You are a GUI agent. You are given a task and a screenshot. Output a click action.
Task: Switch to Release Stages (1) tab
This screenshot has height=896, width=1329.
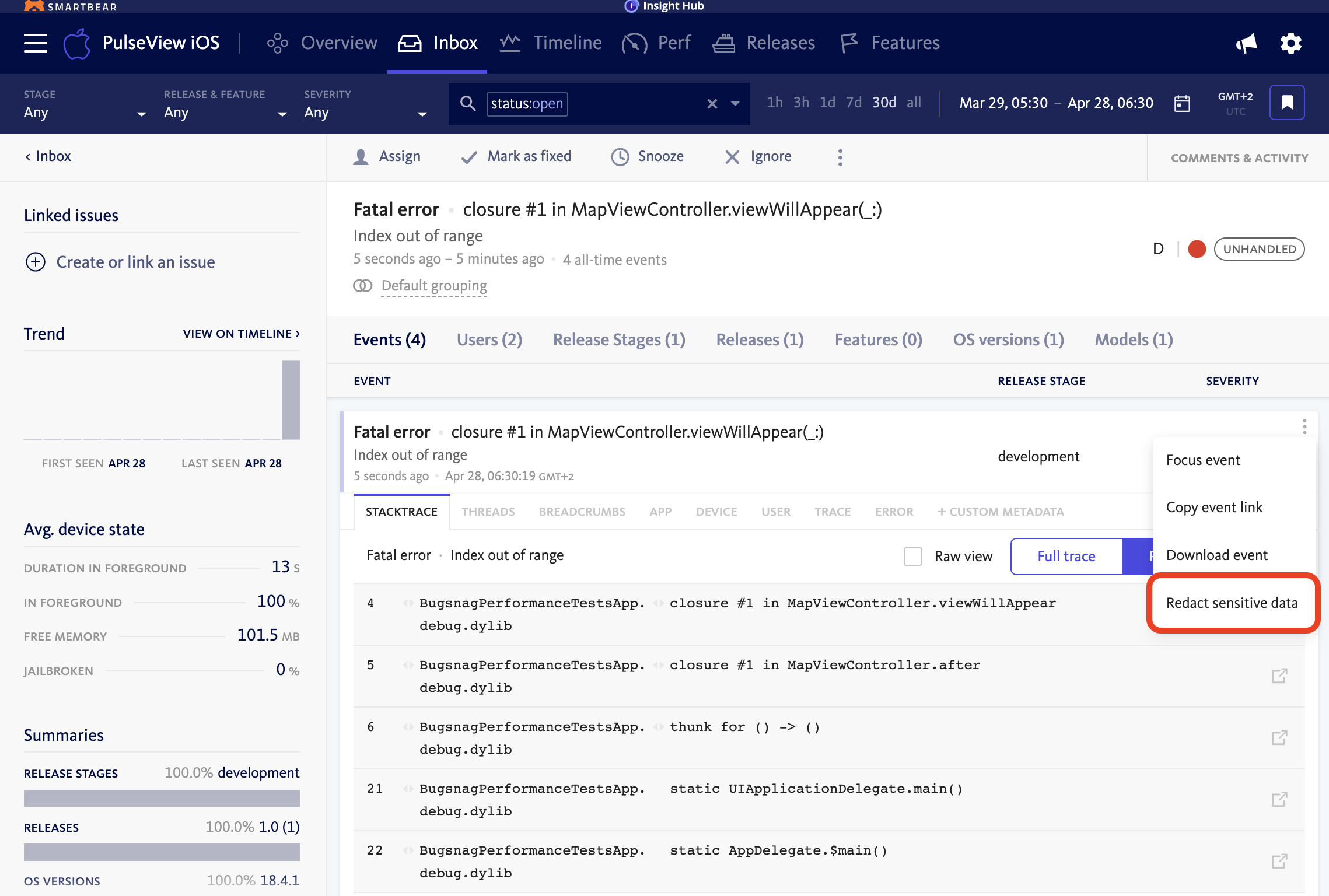pyautogui.click(x=619, y=339)
